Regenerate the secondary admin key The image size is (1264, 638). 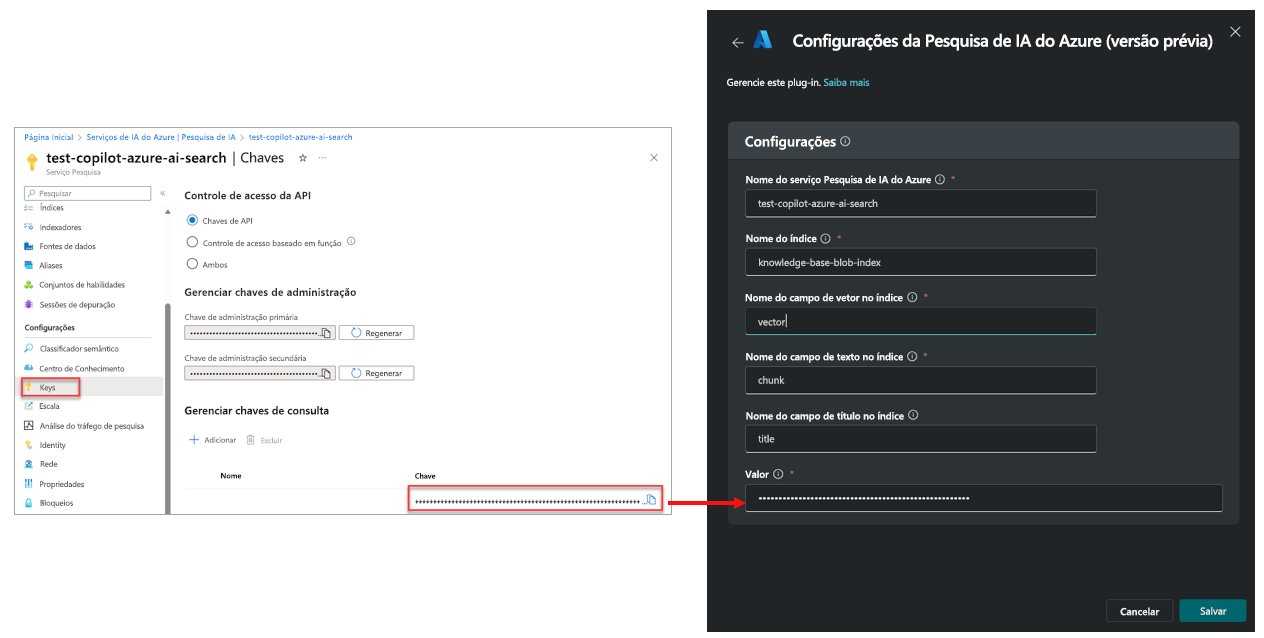coord(376,373)
